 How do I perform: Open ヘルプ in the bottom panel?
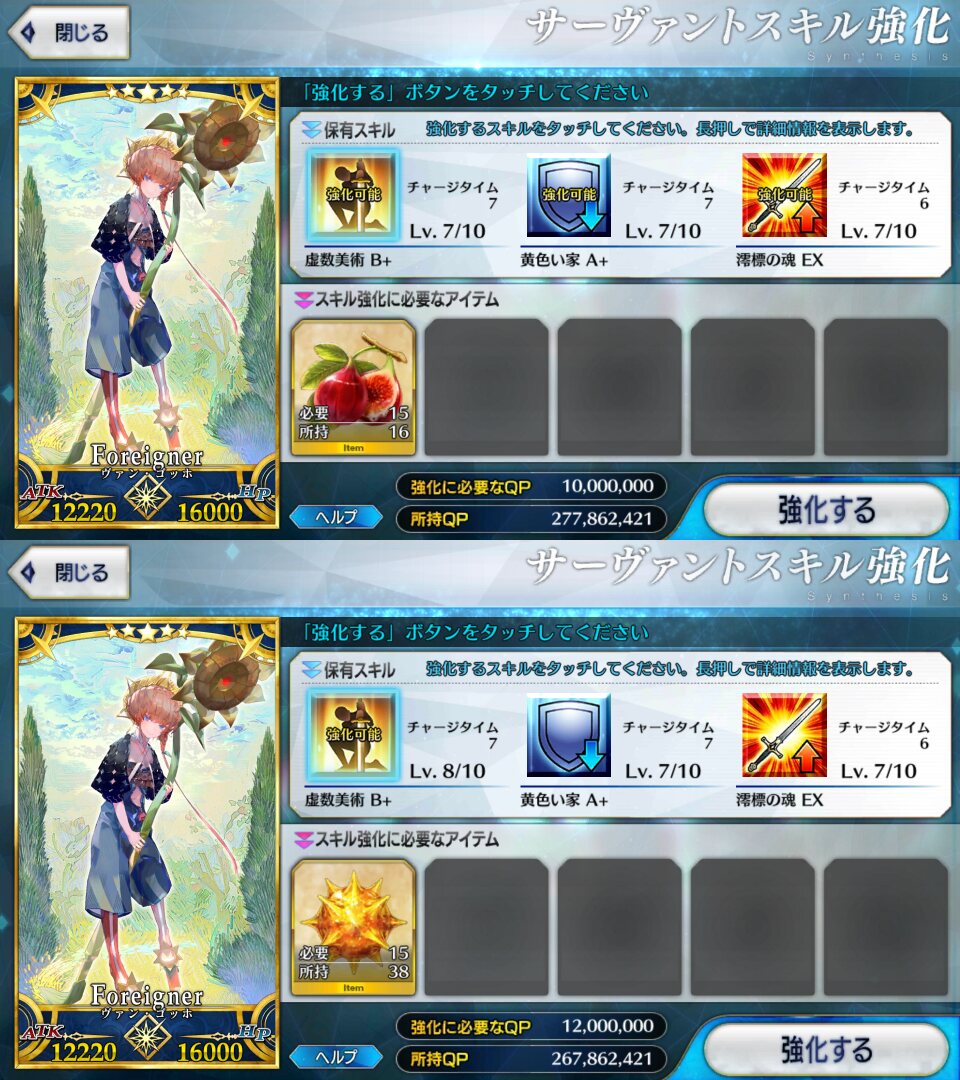coord(336,1057)
